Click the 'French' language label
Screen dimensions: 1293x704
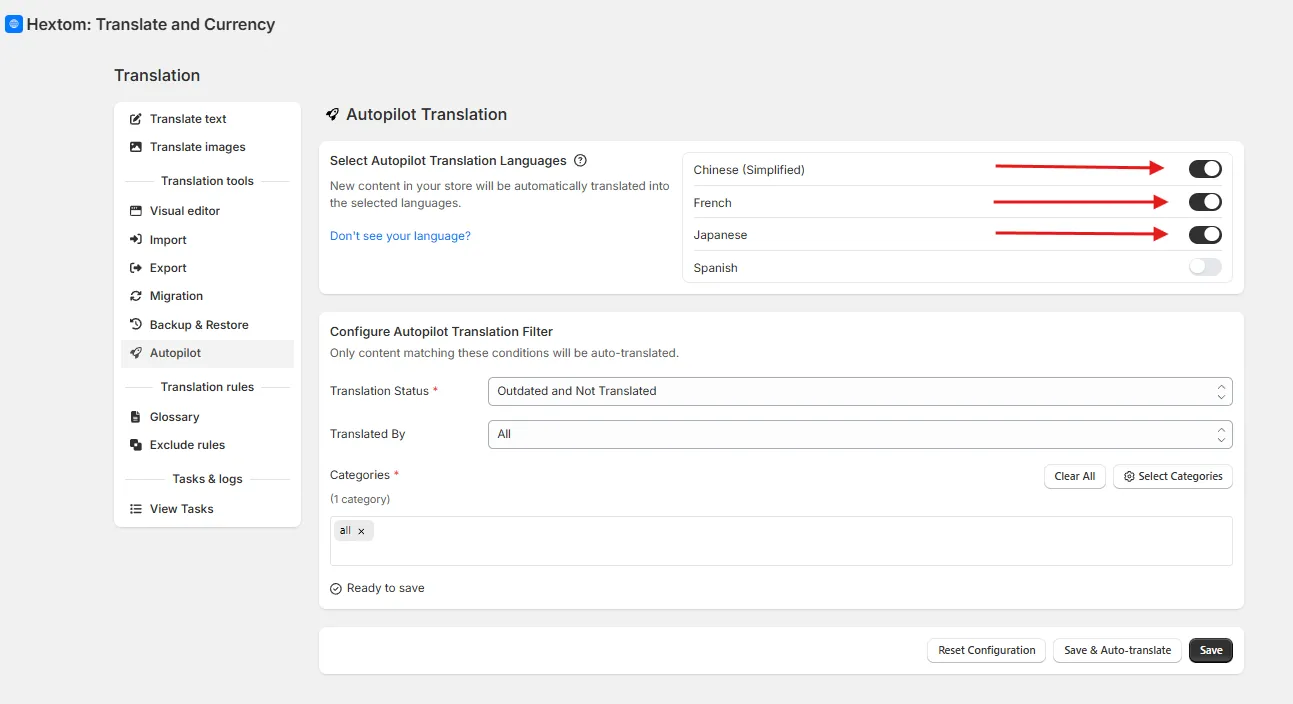[713, 203]
